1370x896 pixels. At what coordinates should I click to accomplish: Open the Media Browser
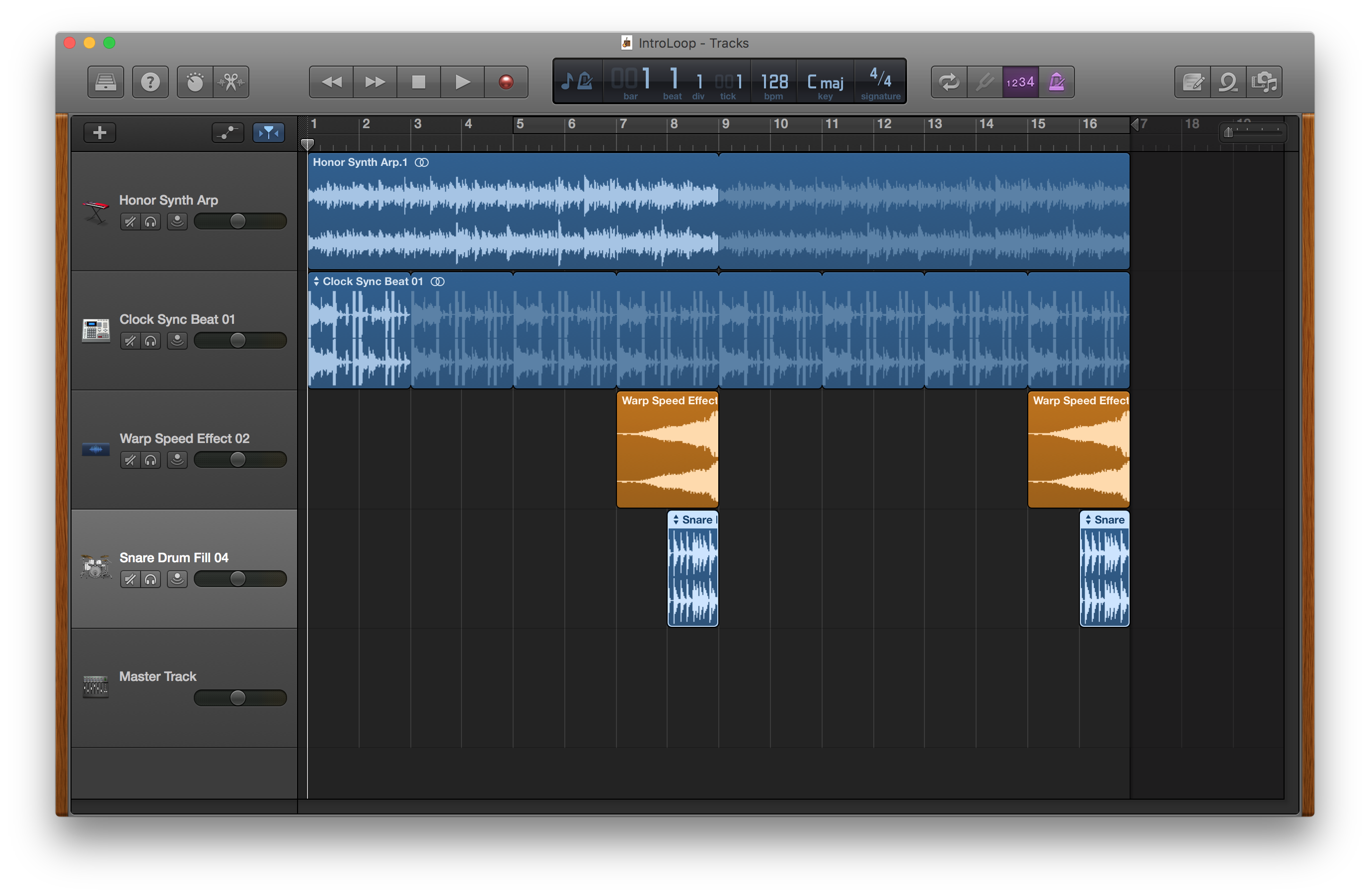pos(1264,82)
